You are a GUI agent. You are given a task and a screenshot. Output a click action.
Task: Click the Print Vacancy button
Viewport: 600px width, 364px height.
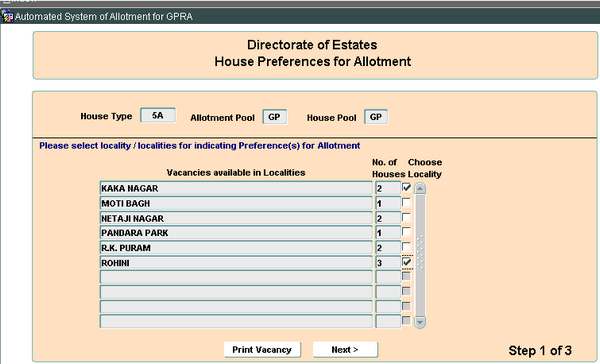262,350
